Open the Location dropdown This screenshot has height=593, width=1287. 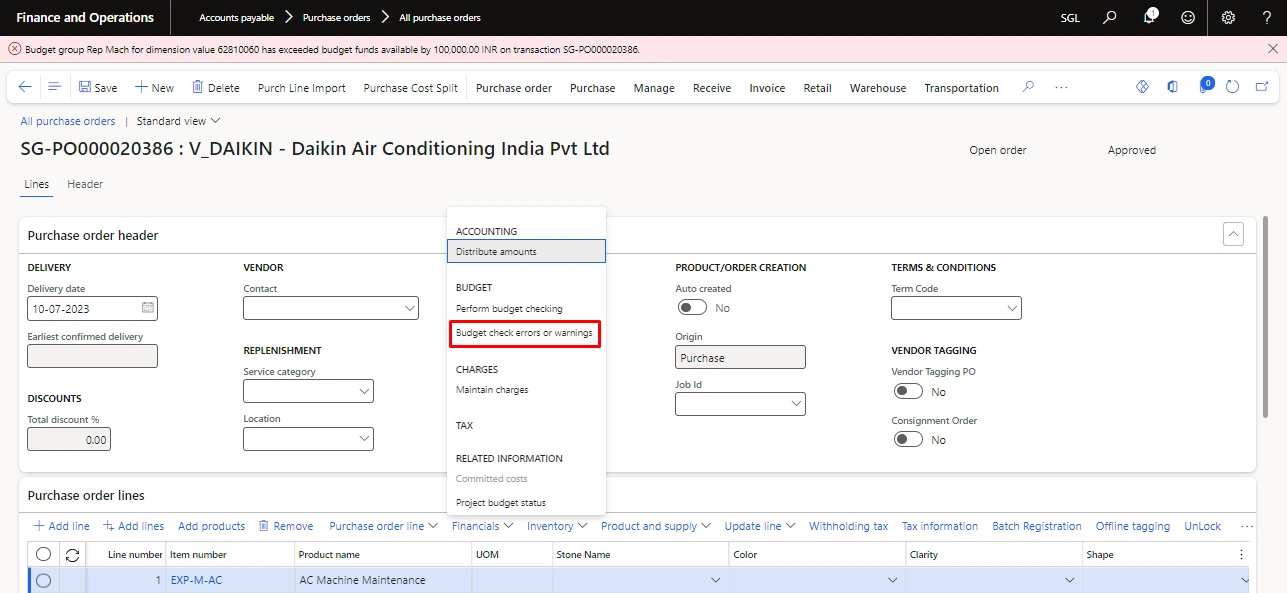363,439
